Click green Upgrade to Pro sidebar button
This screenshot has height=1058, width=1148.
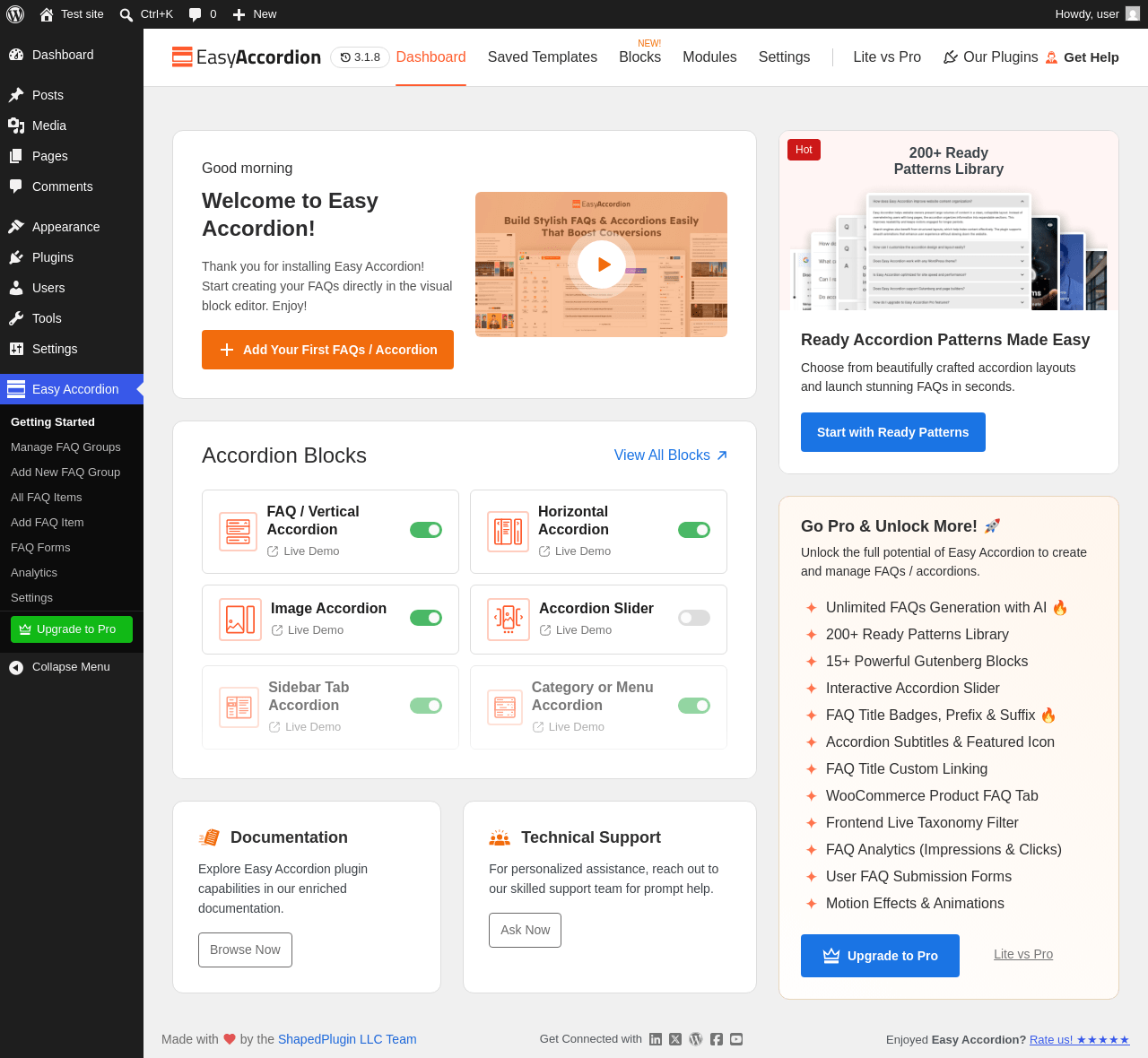[x=72, y=629]
